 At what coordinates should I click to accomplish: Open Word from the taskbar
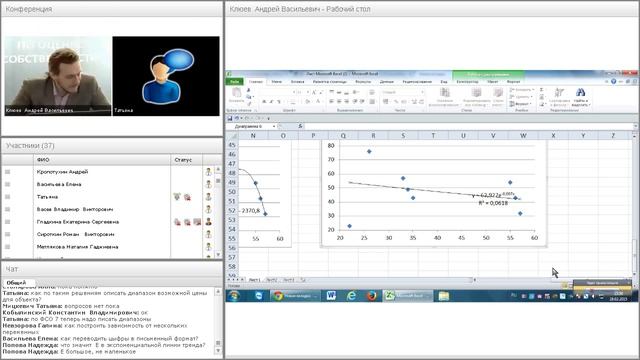point(331,296)
